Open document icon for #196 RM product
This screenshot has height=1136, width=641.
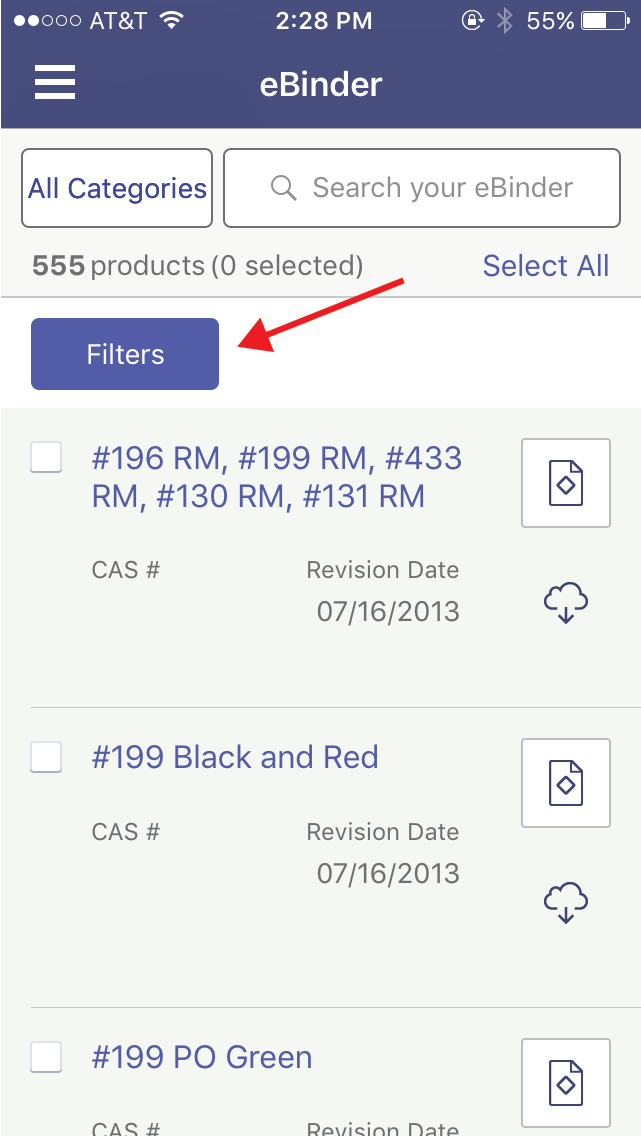pyautogui.click(x=565, y=483)
